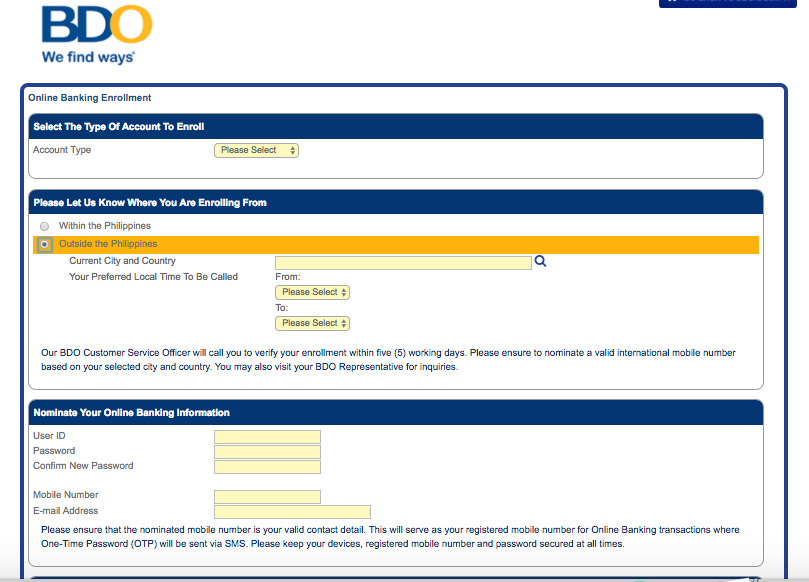This screenshot has width=809, height=582.
Task: Click the Online Banking Enrollment heading
Action: [x=88, y=97]
